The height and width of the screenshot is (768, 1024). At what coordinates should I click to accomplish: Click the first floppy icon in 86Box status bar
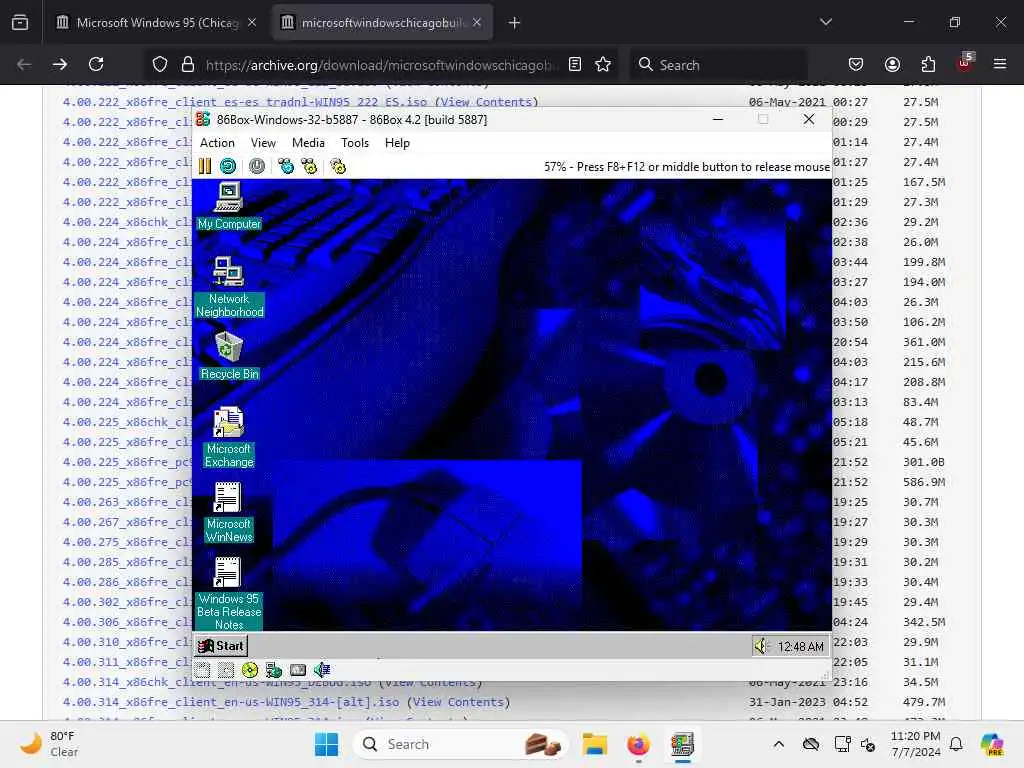click(202, 669)
